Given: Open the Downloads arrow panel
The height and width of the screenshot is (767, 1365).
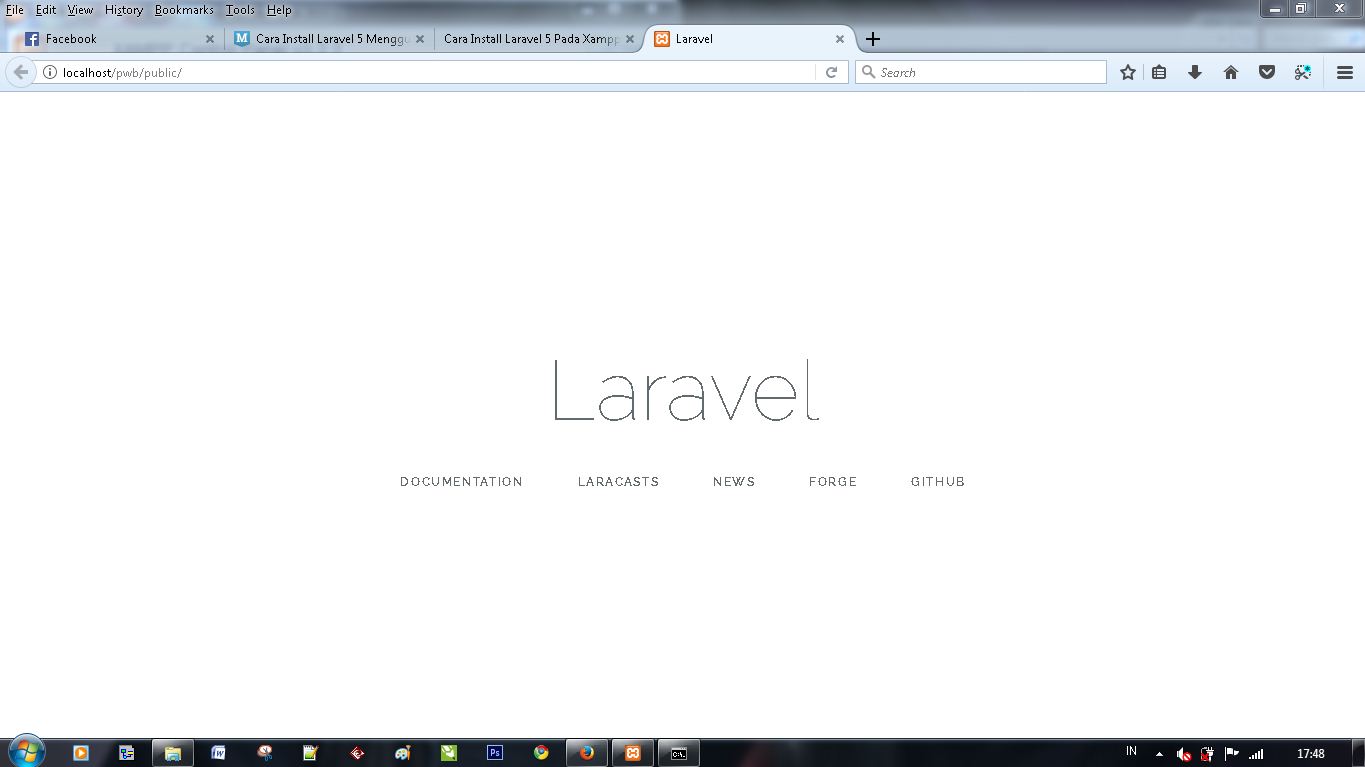Looking at the screenshot, I should (x=1195, y=72).
